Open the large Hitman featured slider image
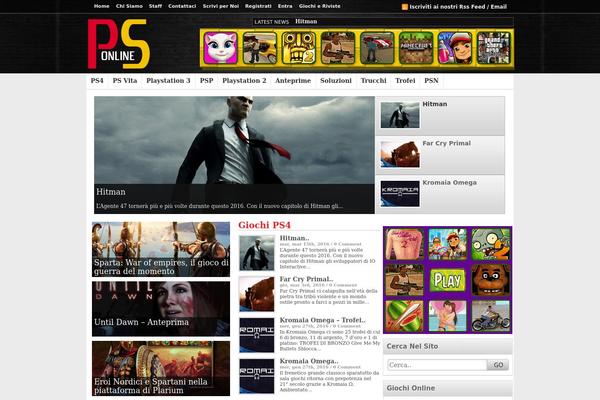Viewport: 600px width, 400px height. (x=234, y=155)
